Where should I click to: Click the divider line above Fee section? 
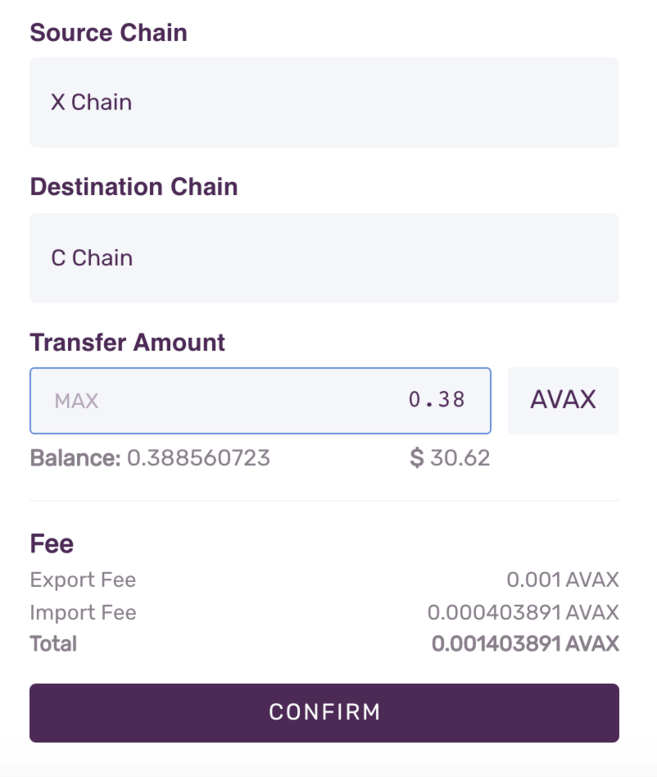324,501
